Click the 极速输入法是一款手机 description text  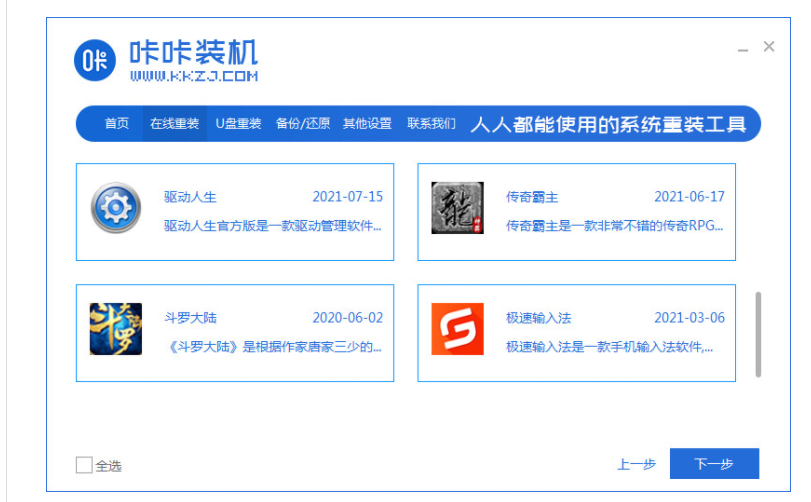[x=610, y=347]
